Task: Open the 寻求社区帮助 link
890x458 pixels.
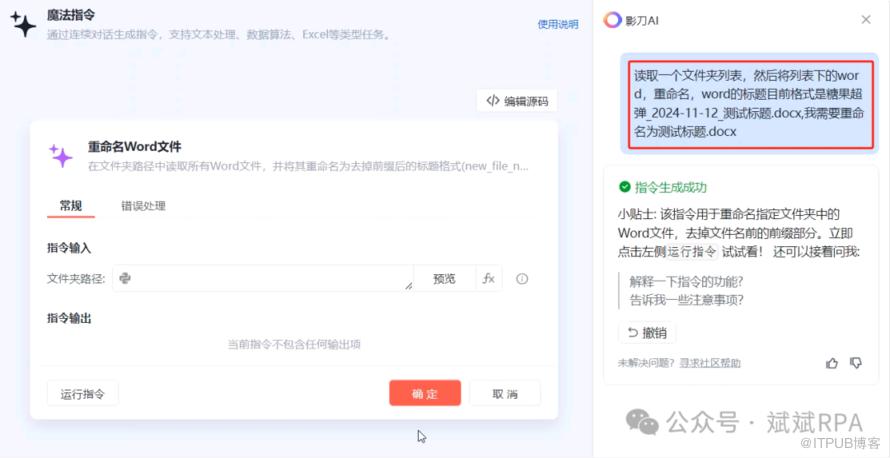Action: point(710,363)
